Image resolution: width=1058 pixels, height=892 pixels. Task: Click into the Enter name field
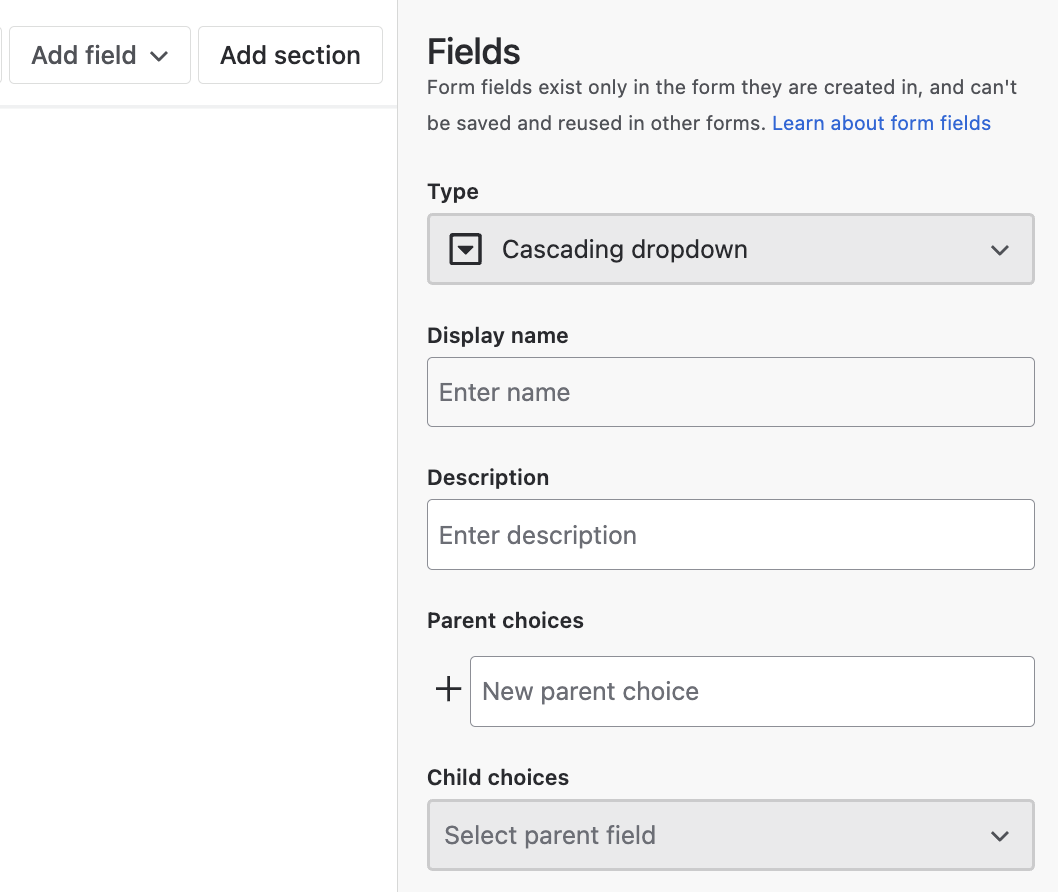pos(730,391)
